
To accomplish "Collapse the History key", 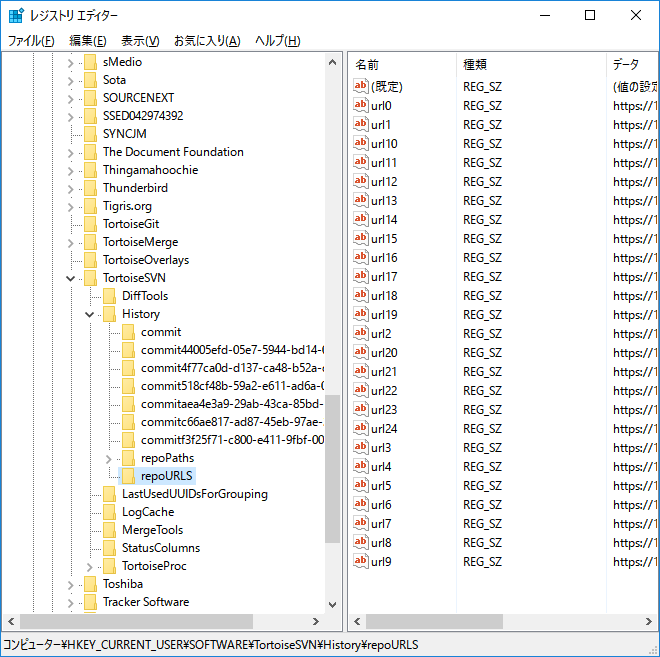I will (x=89, y=314).
